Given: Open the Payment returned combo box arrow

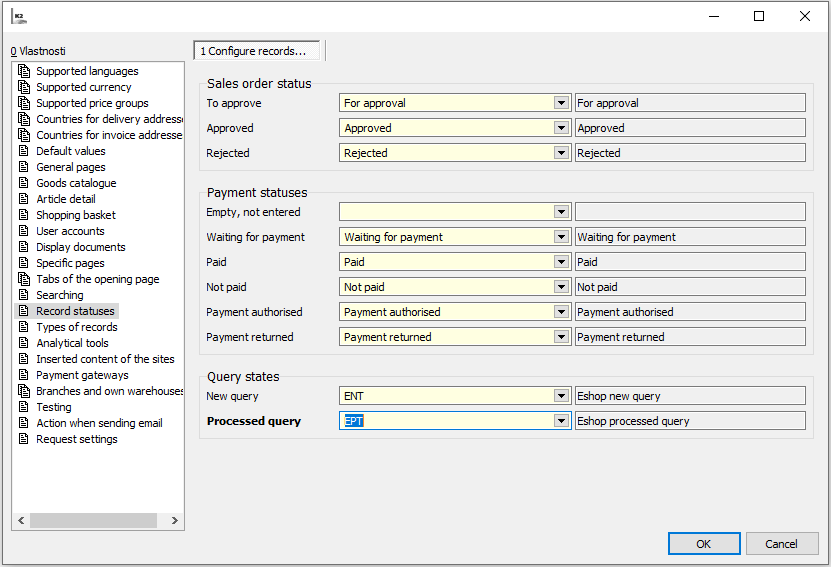Looking at the screenshot, I should [562, 337].
